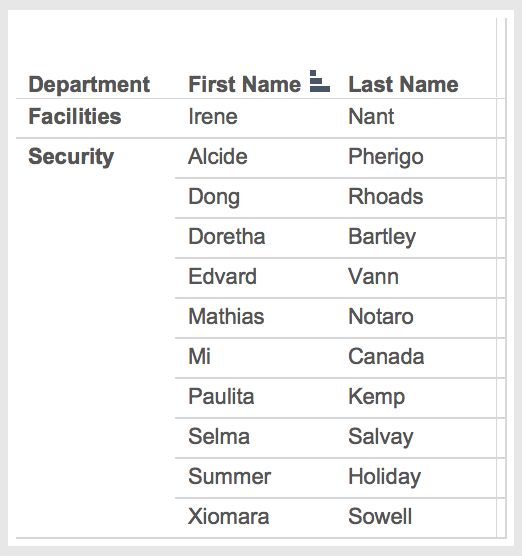Viewport: 522px width, 556px height.
Task: Click the last name Bartley
Action: (x=382, y=237)
